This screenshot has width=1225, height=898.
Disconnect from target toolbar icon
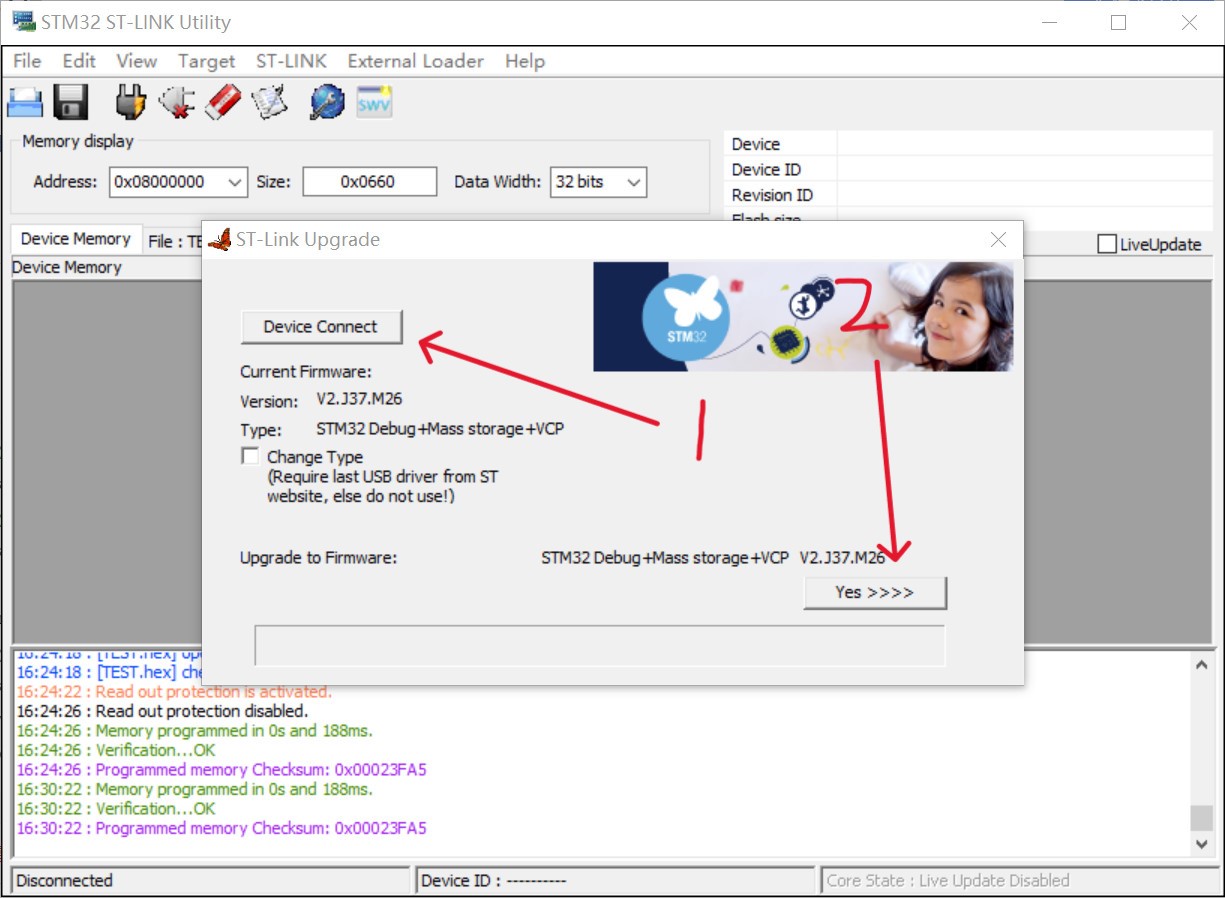177,101
